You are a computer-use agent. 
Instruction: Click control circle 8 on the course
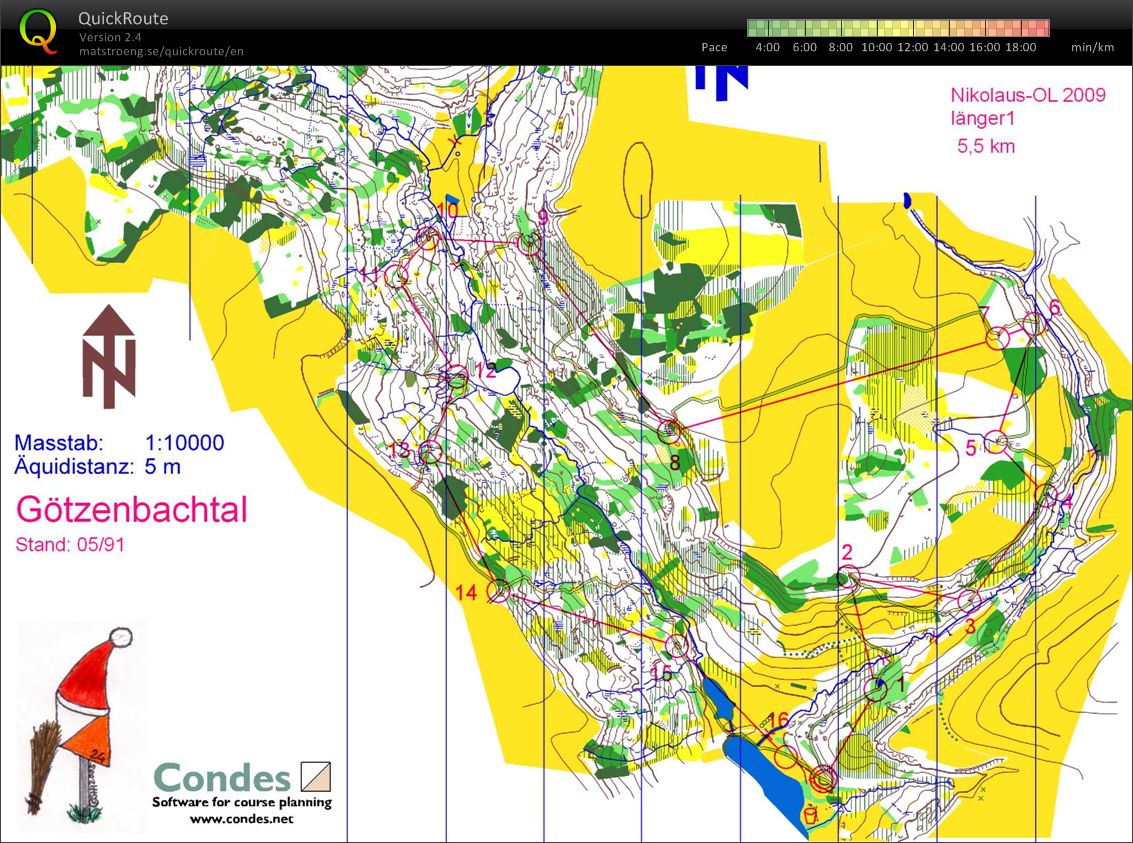pyautogui.click(x=671, y=432)
